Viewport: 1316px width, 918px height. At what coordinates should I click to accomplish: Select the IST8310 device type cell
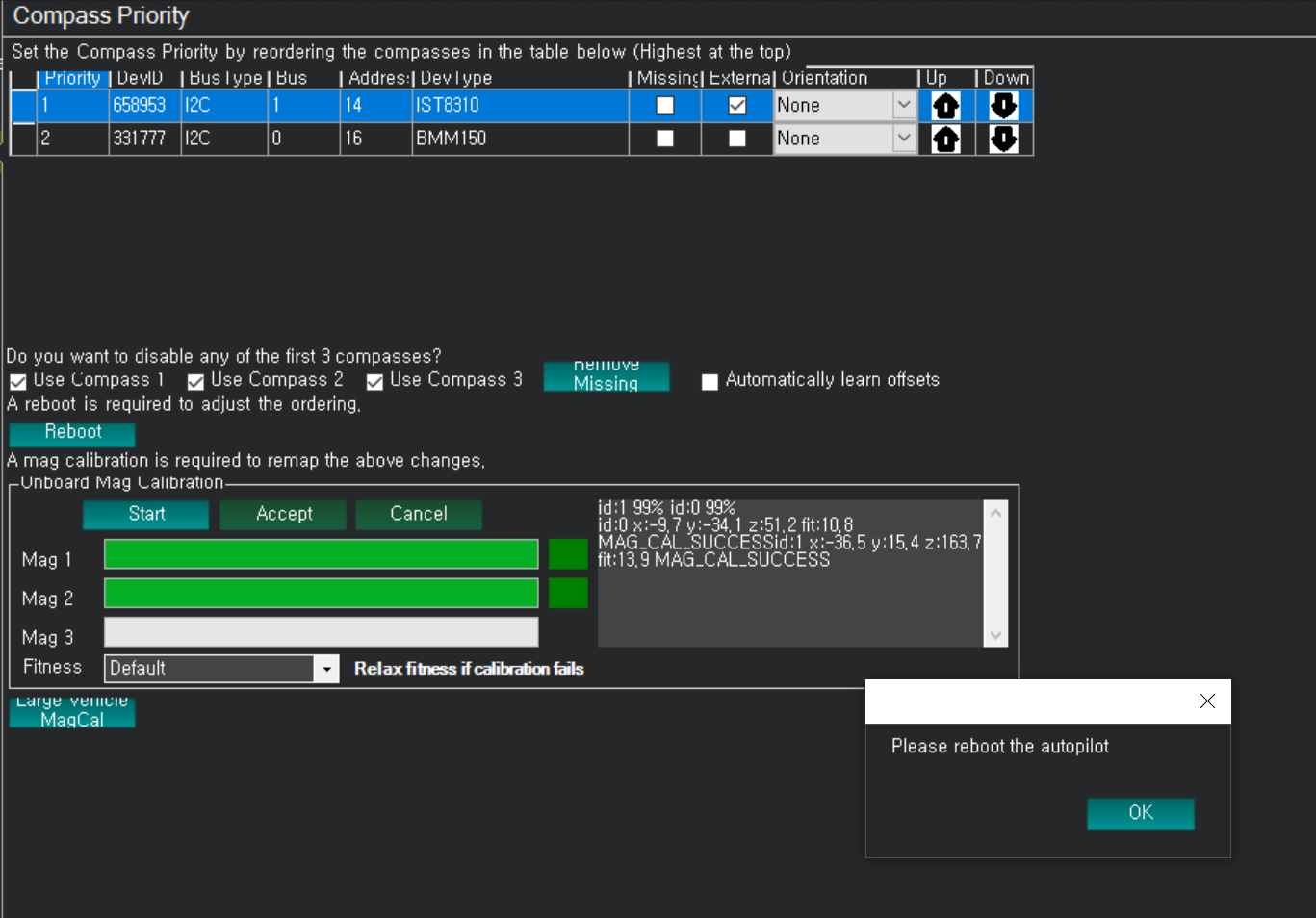(x=520, y=106)
